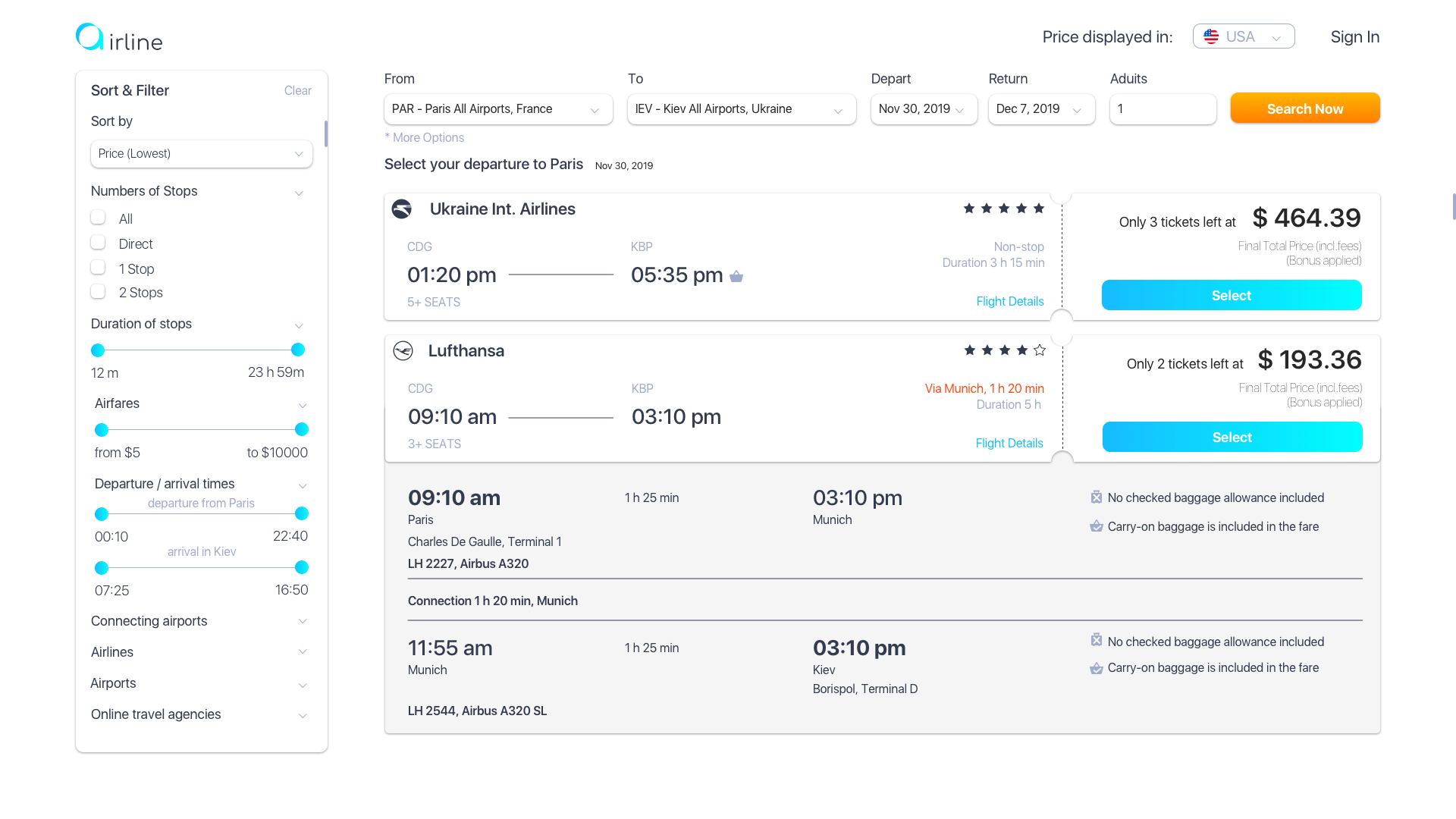Click Duration of stops minimum slider handle
1456x819 pixels.
[98, 350]
